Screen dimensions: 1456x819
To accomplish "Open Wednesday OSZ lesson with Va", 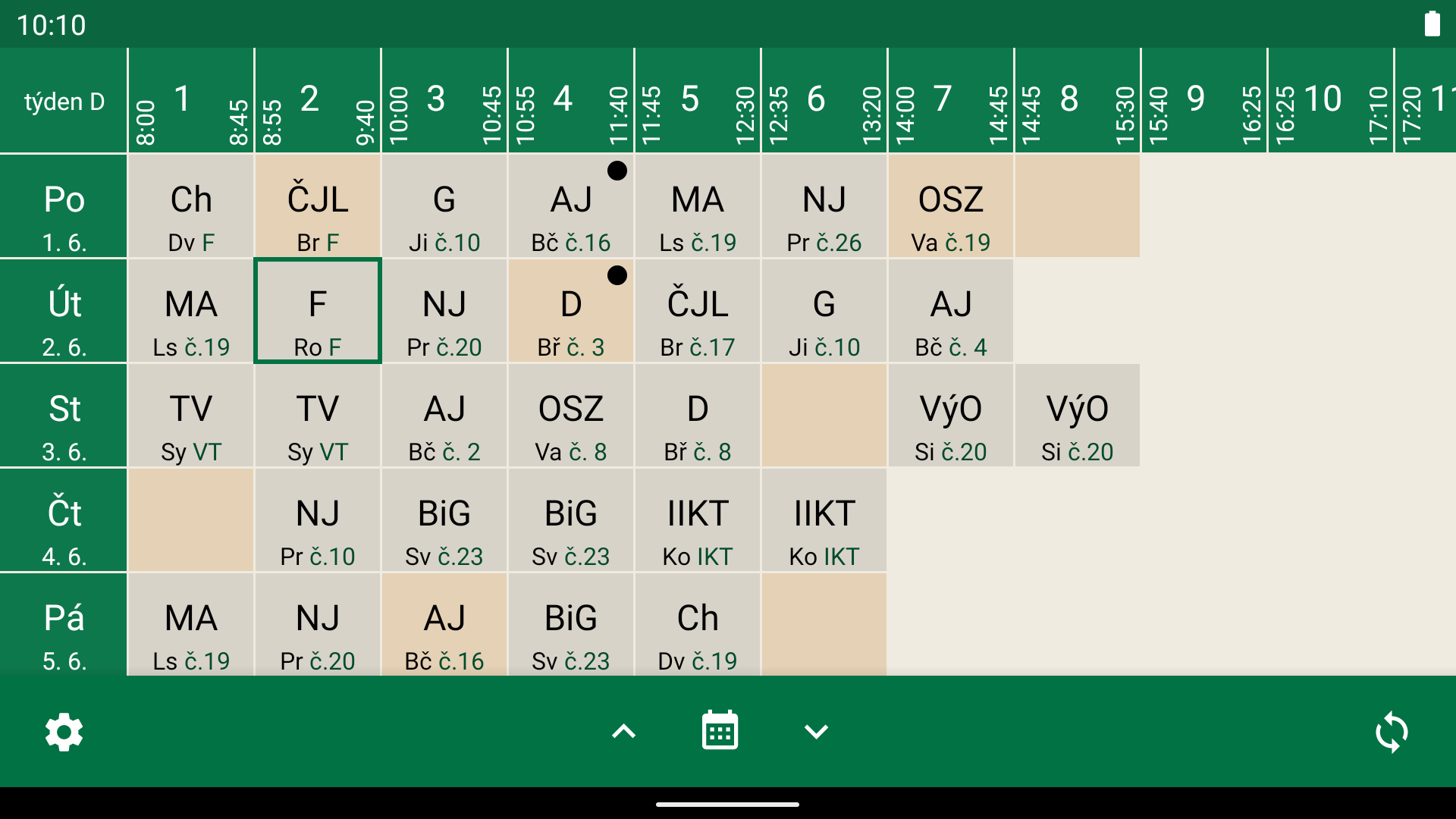I will coord(571,416).
